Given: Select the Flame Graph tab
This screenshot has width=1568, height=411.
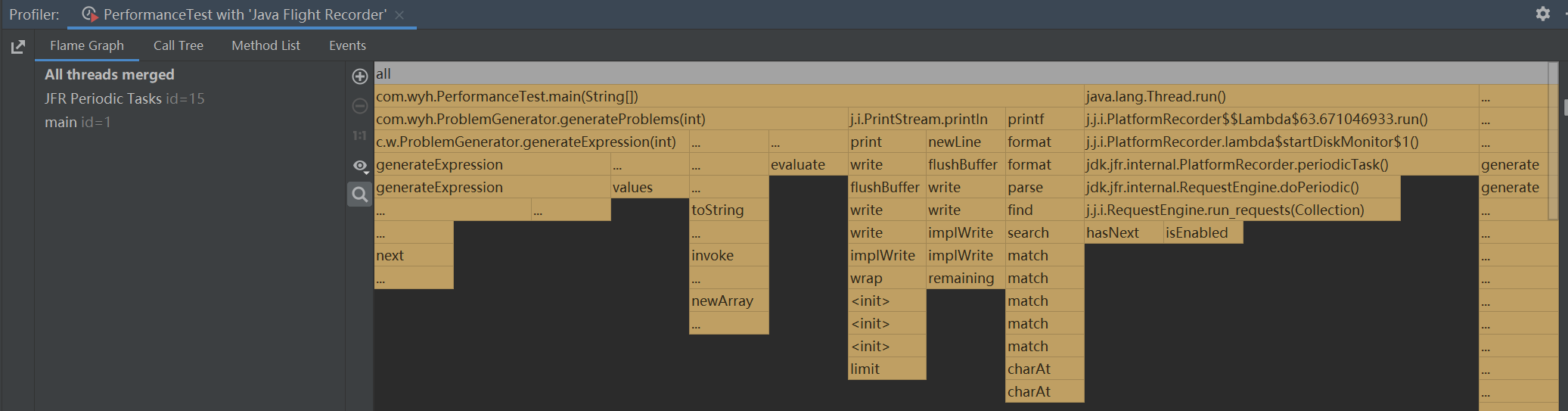Looking at the screenshot, I should [87, 45].
